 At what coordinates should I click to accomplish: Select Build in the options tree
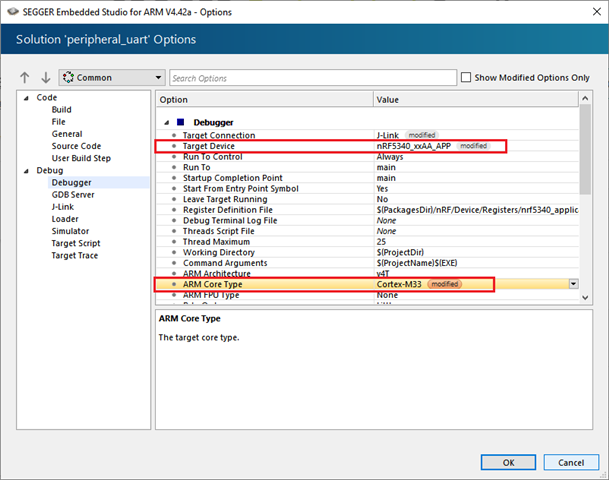tap(61, 110)
